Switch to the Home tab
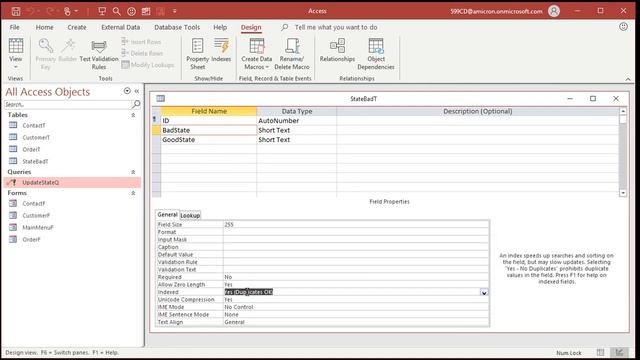The width and height of the screenshot is (640, 360). coord(44,27)
